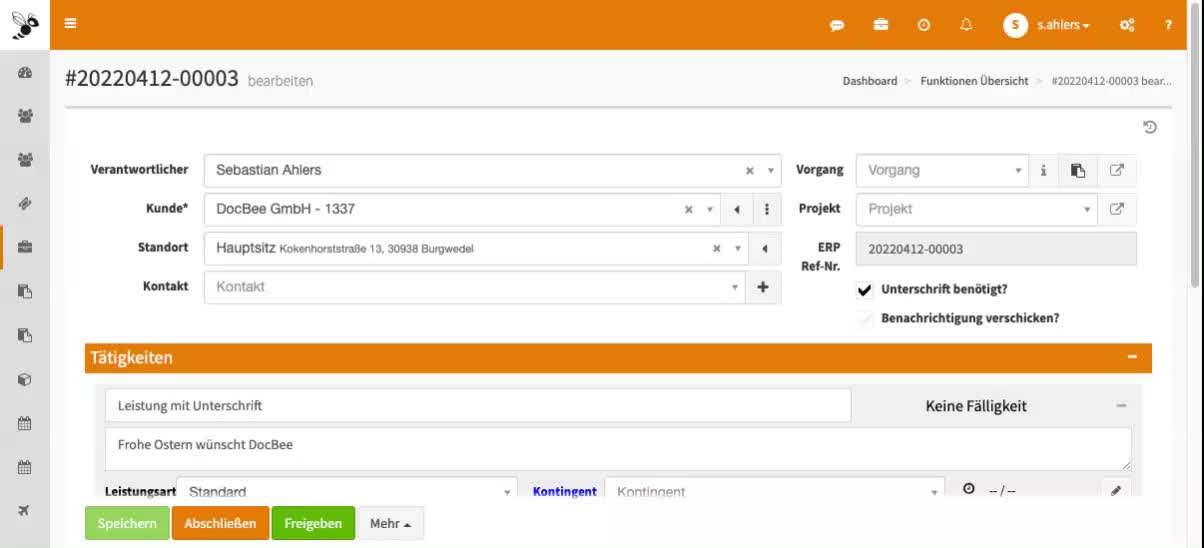Viewport: 1204px width, 548px height.
Task: Click the Leistung mit Unterschrift title field
Action: click(478, 406)
